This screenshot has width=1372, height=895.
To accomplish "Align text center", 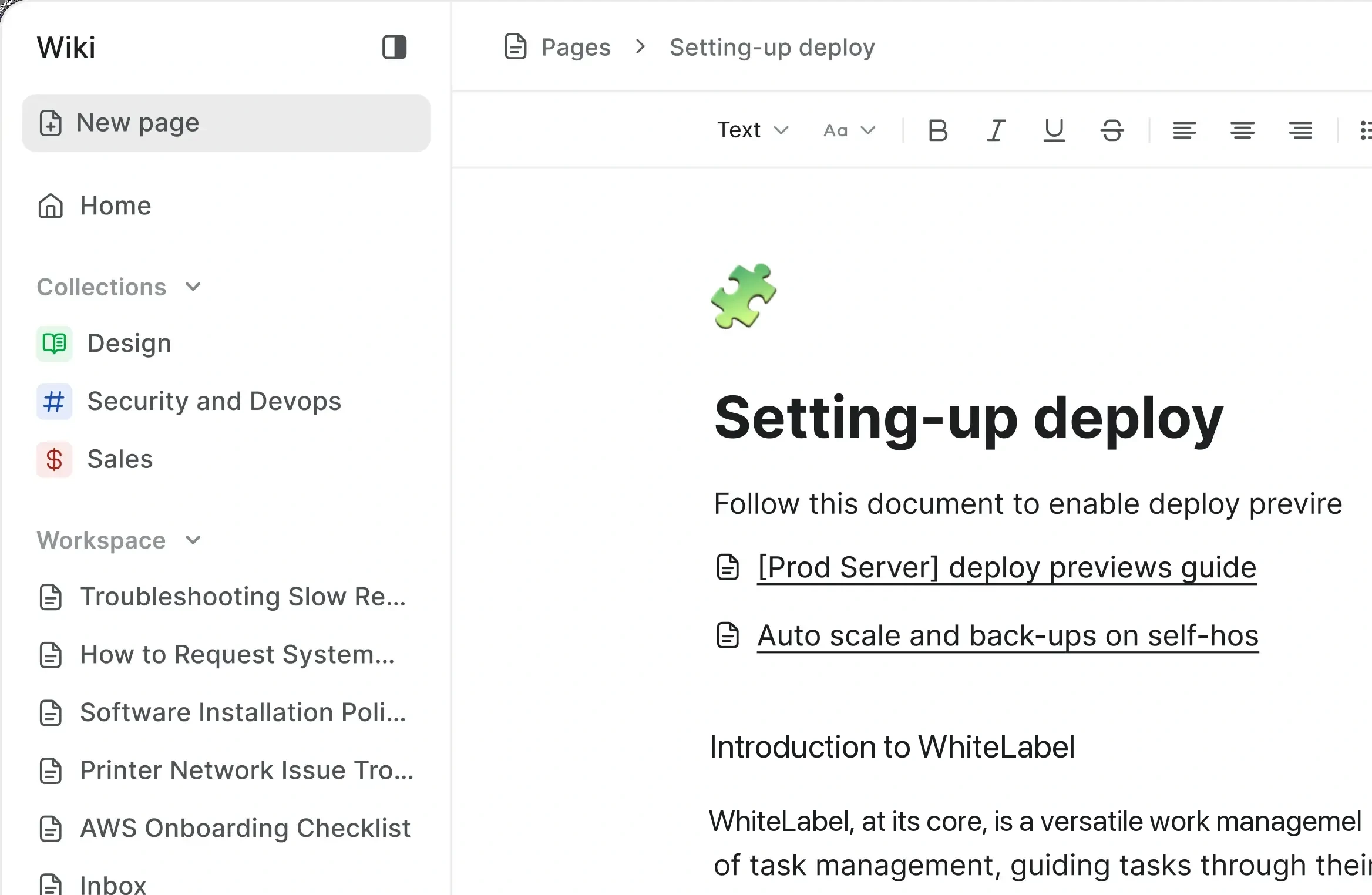I will point(1242,130).
